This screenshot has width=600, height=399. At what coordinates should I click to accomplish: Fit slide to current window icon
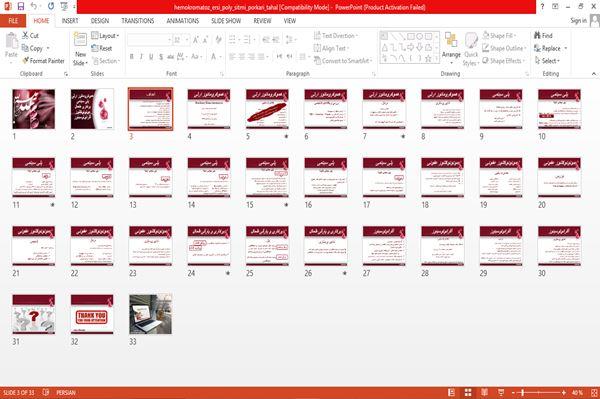tap(594, 392)
